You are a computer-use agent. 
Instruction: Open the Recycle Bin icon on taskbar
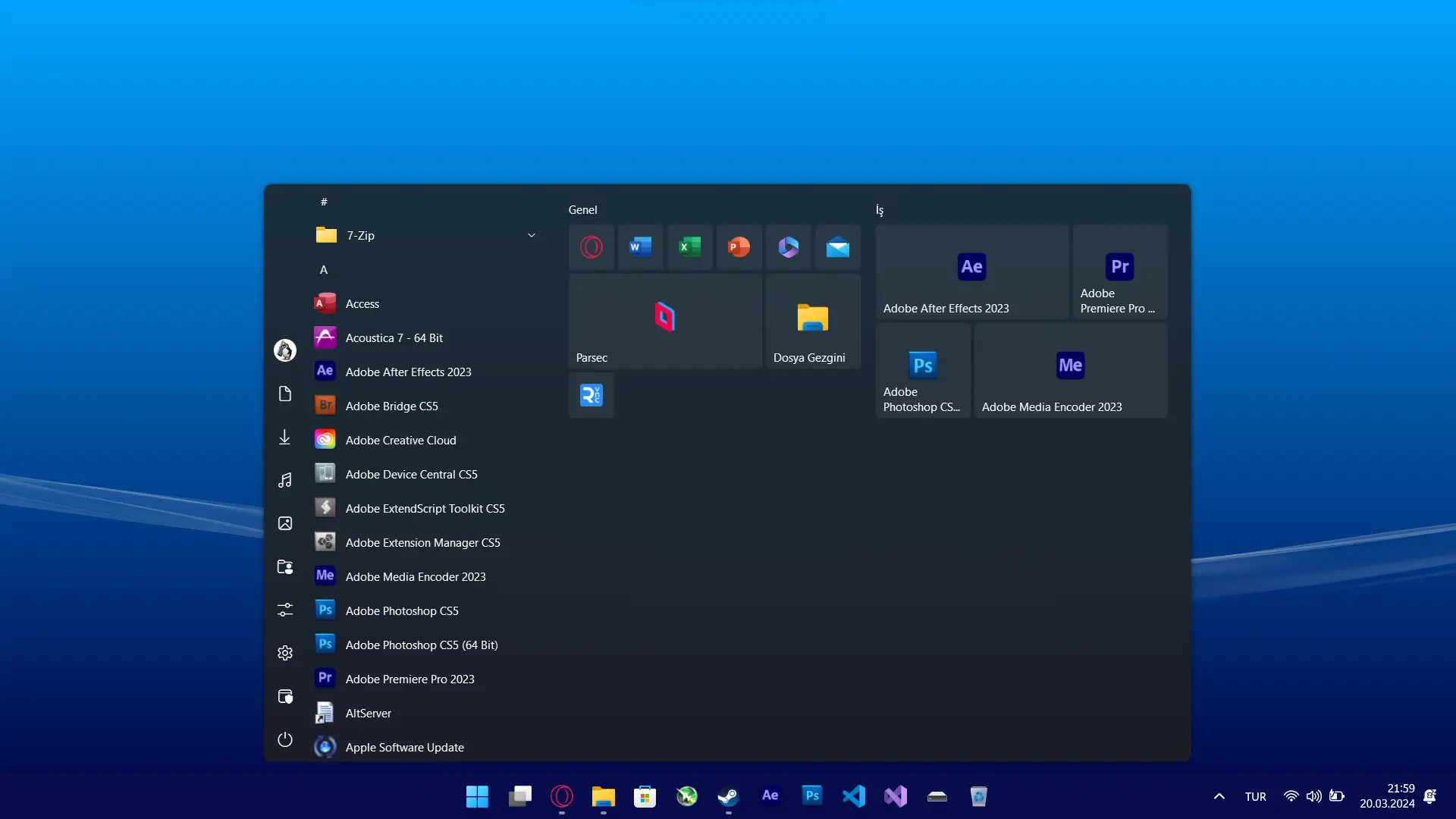(x=979, y=796)
